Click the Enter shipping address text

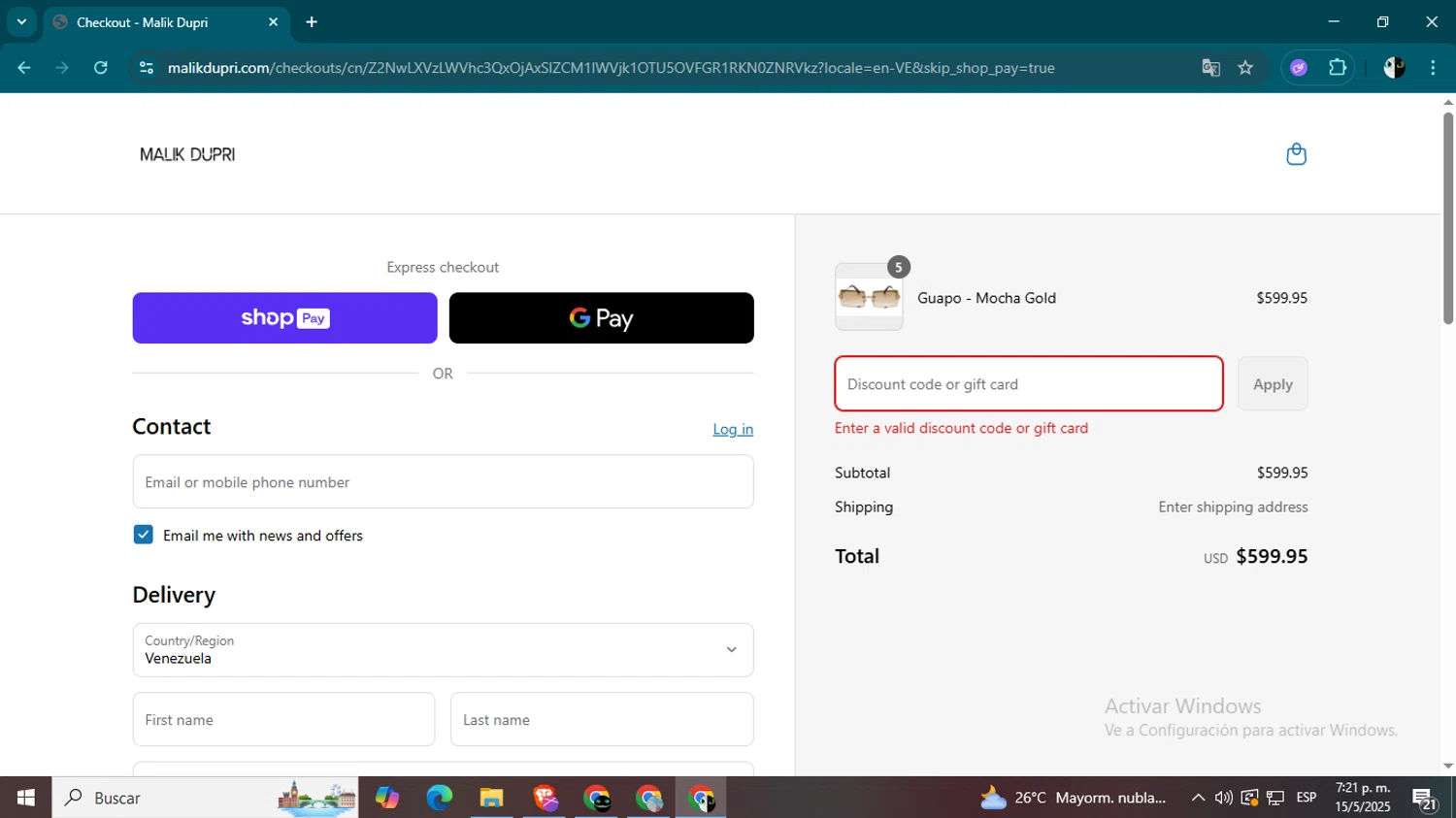point(1233,507)
